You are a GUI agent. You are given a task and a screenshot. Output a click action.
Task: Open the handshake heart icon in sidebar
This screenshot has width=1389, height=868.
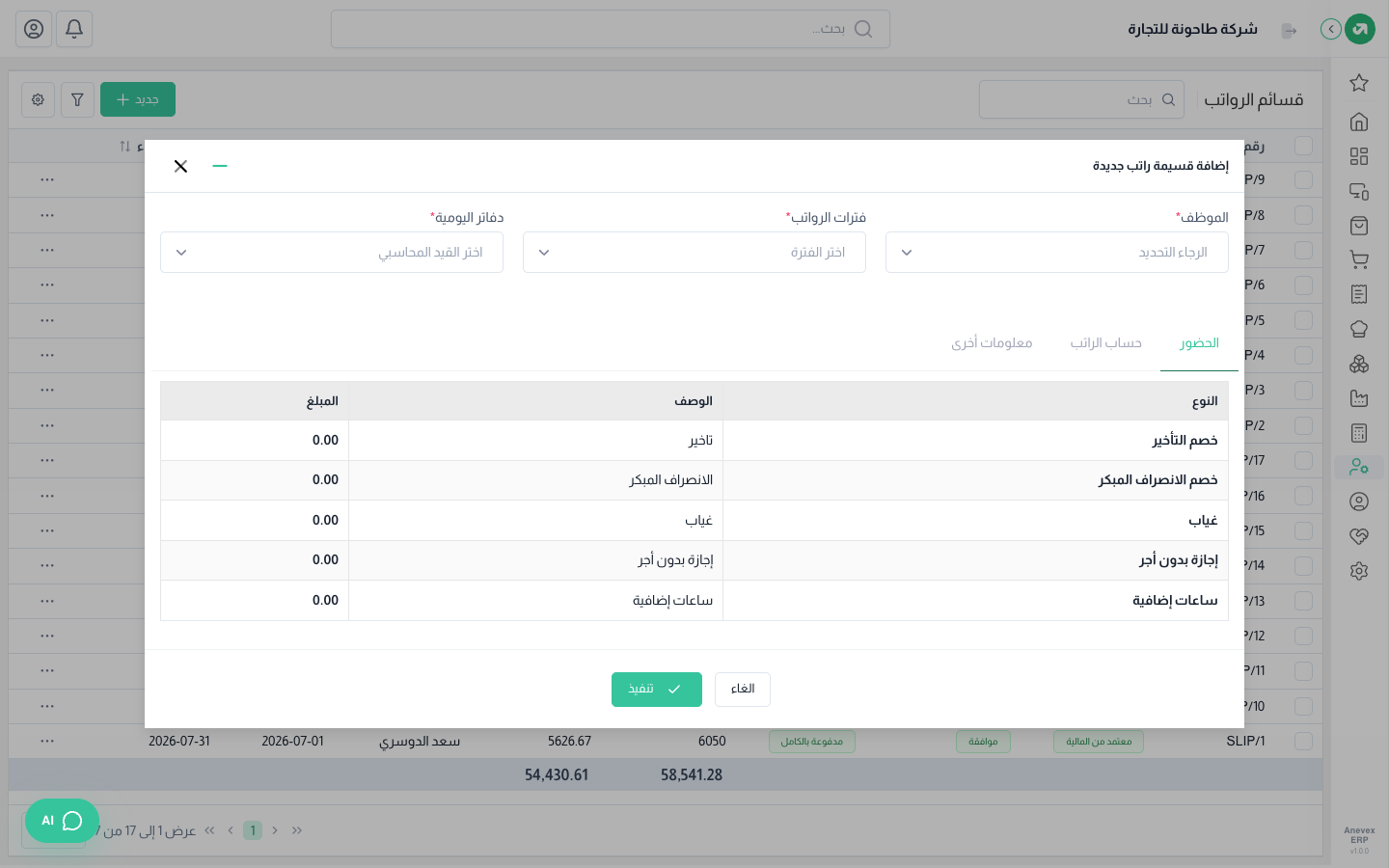(1359, 536)
